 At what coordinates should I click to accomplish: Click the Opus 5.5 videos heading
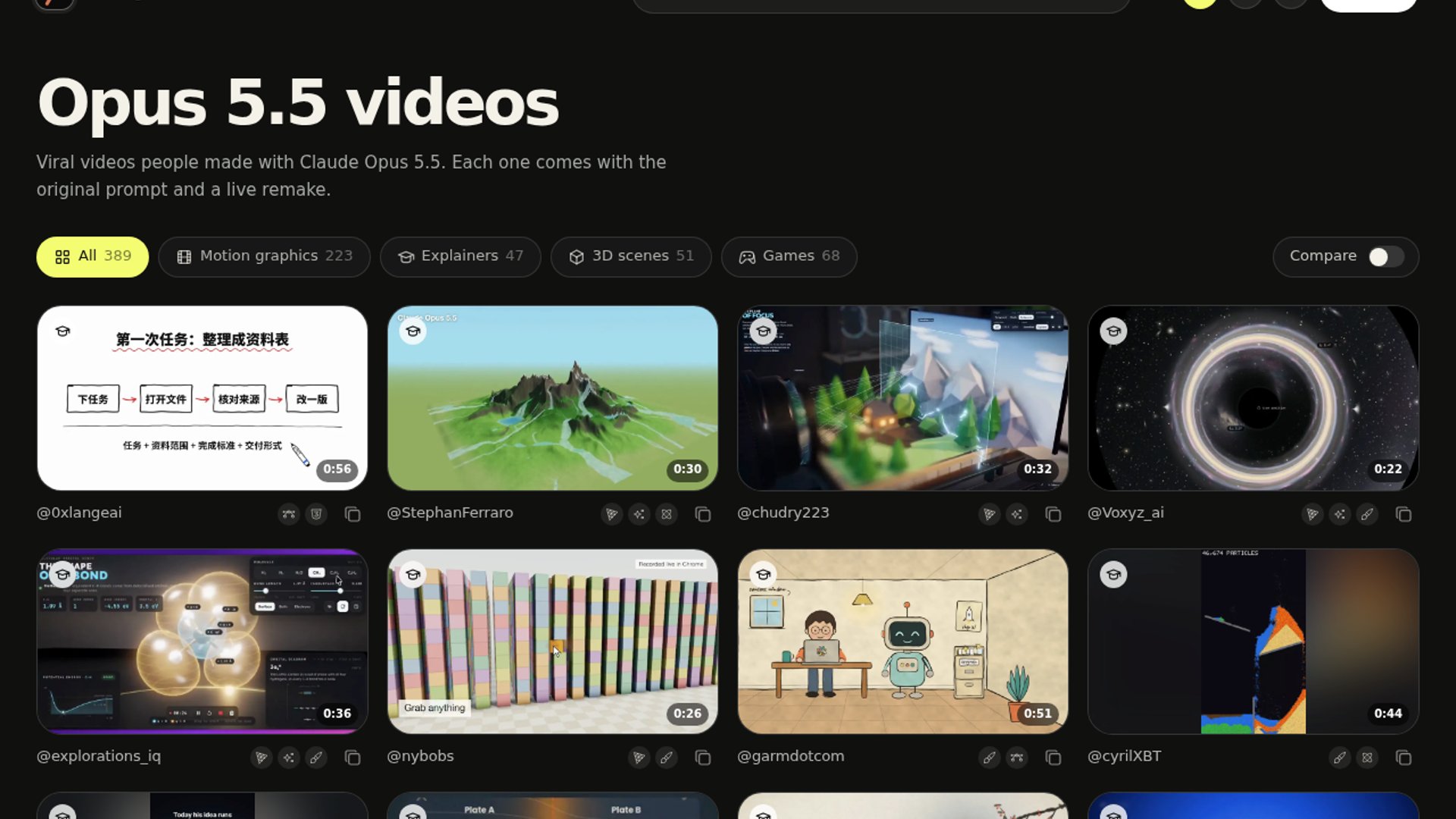click(298, 103)
